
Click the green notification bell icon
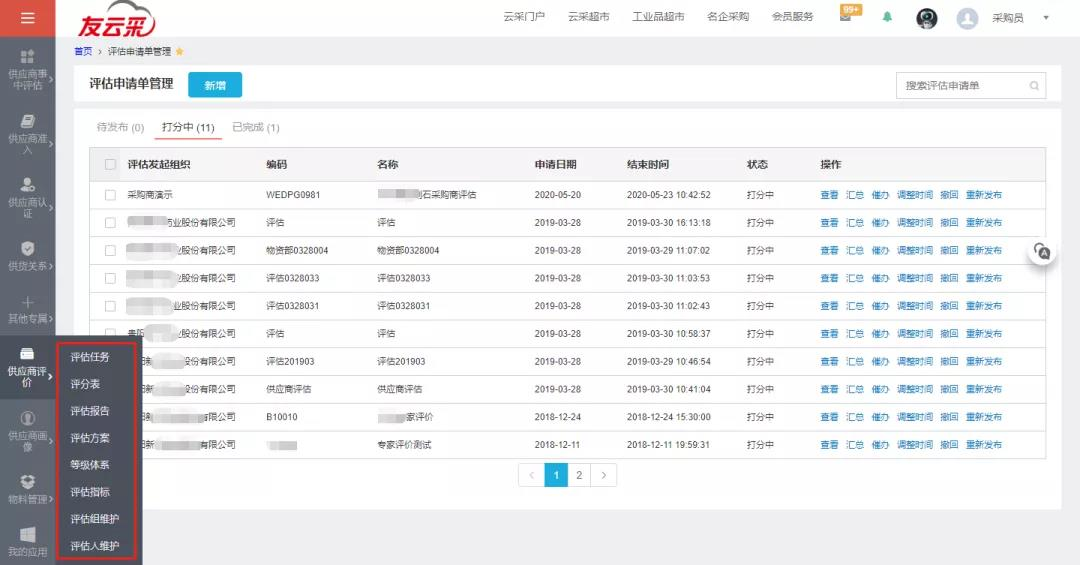click(887, 17)
